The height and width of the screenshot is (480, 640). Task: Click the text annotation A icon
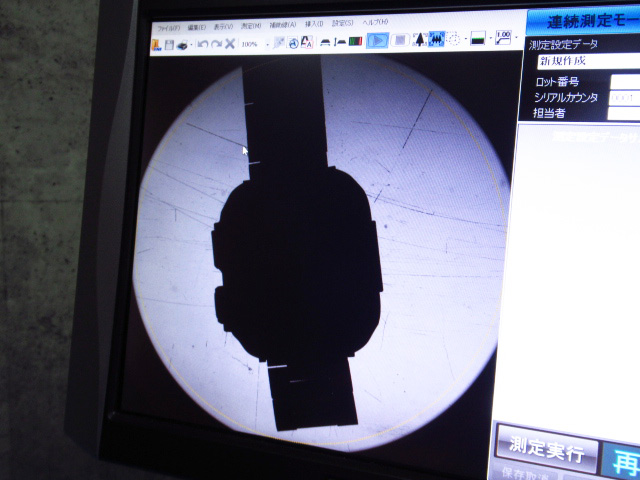pyautogui.click(x=306, y=42)
